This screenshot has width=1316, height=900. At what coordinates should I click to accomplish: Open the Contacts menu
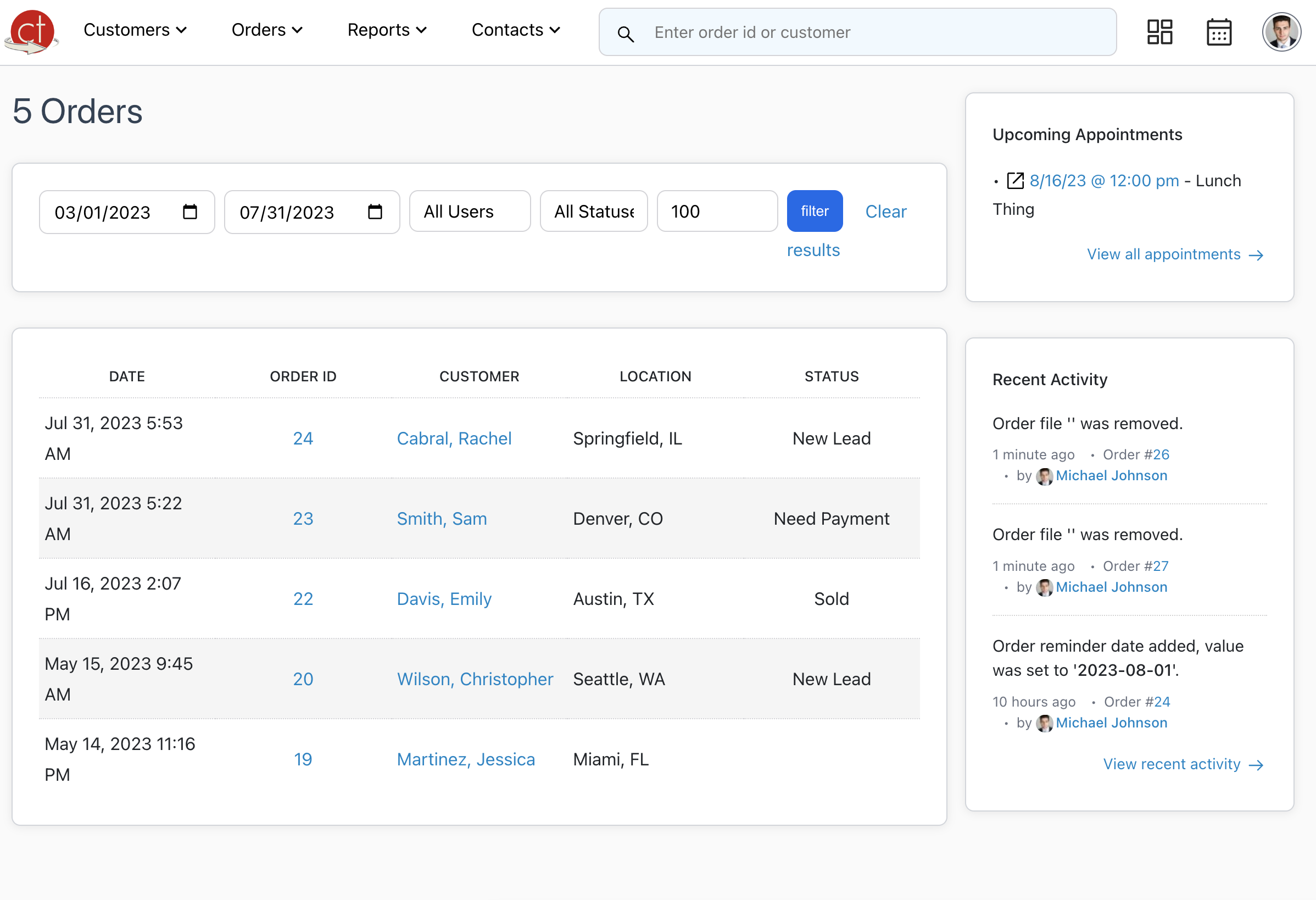(x=515, y=30)
